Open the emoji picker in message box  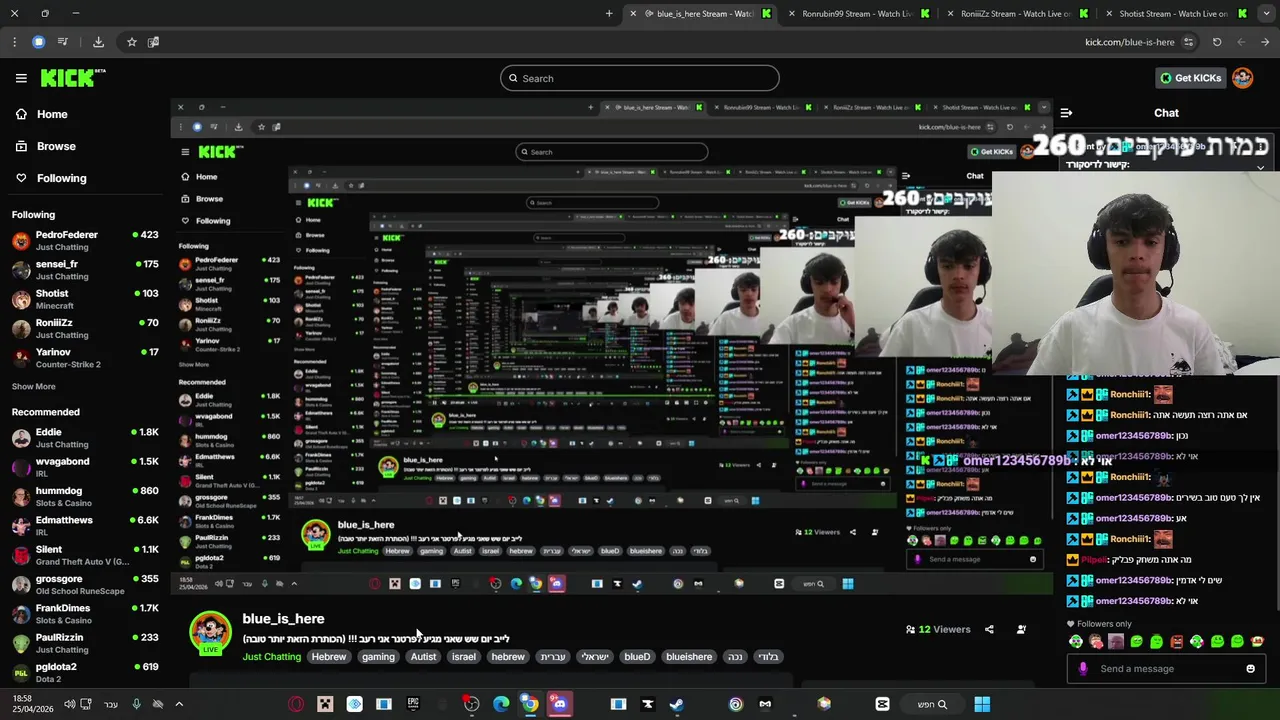click(1250, 669)
